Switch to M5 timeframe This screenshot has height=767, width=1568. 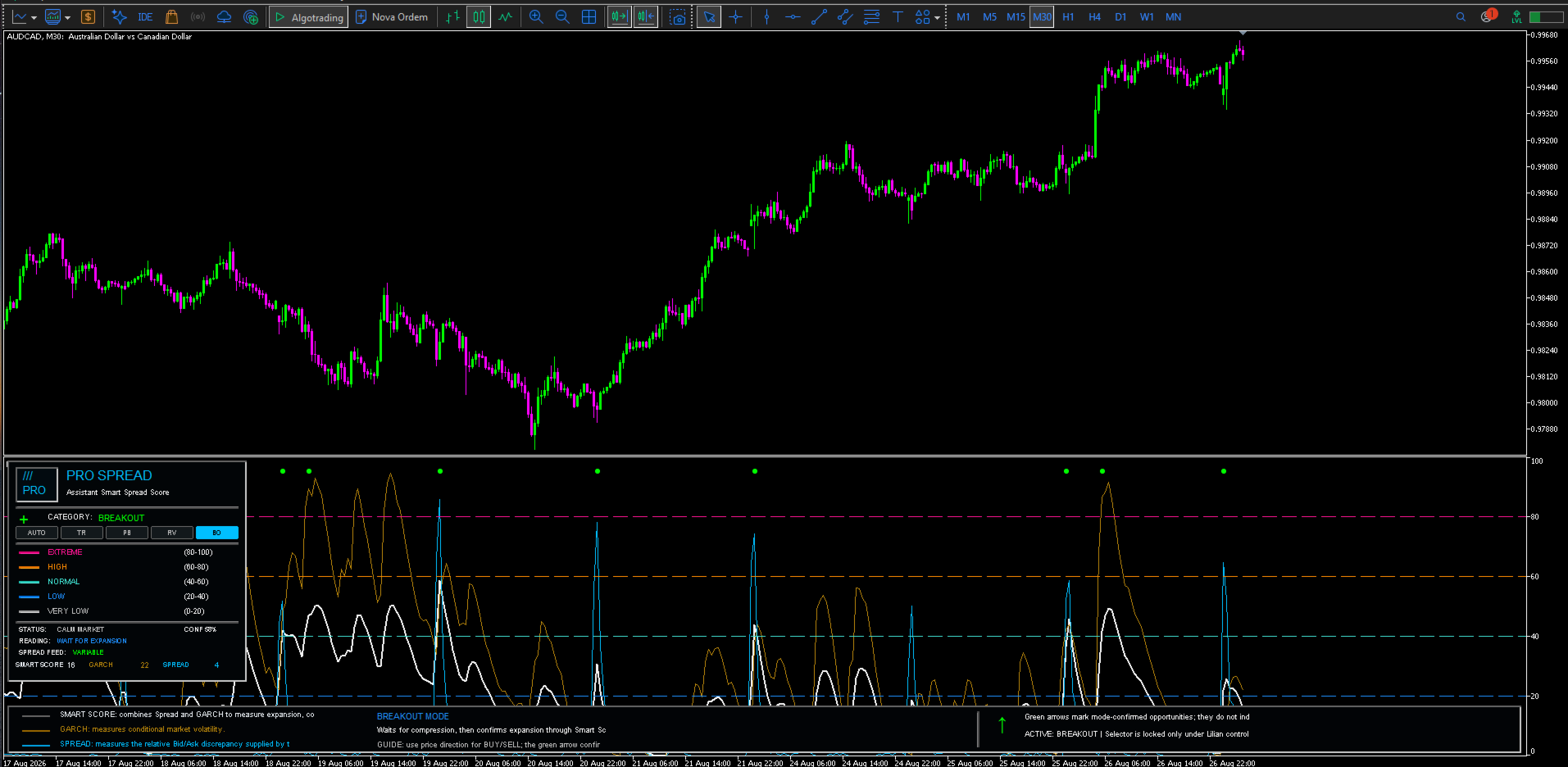coord(989,17)
